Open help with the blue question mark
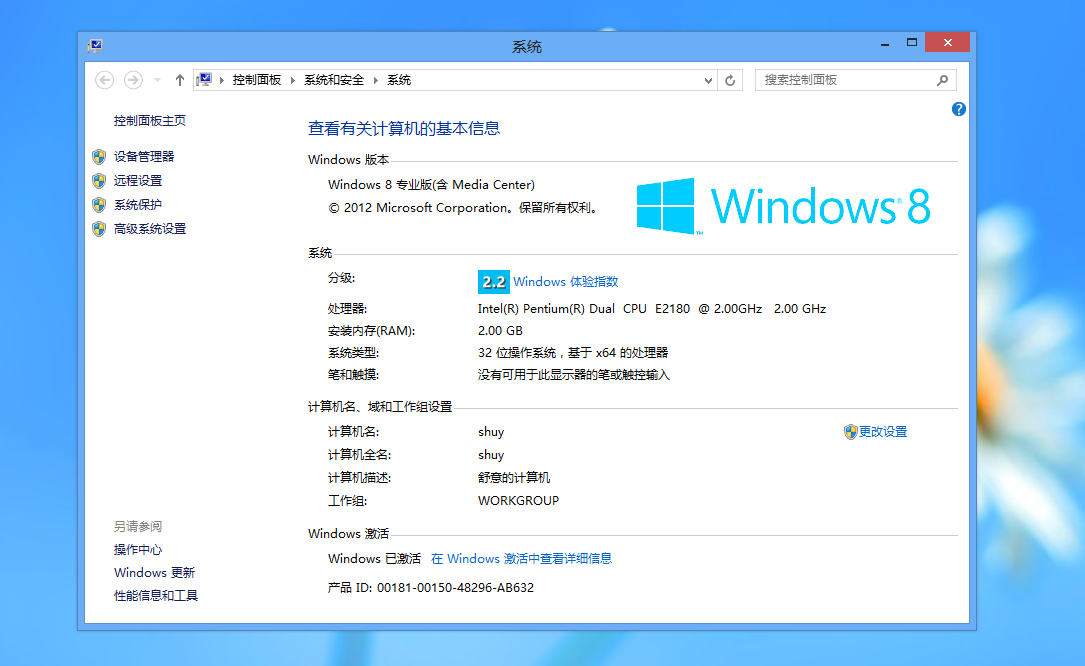Screen dimensions: 1085x666 click(x=958, y=109)
